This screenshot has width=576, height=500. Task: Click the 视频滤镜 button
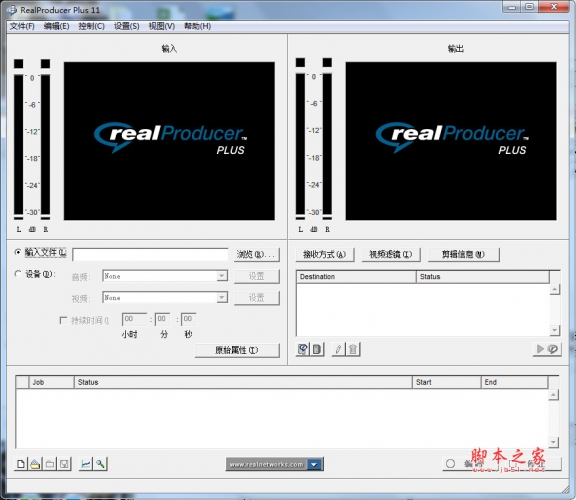[x=391, y=254]
